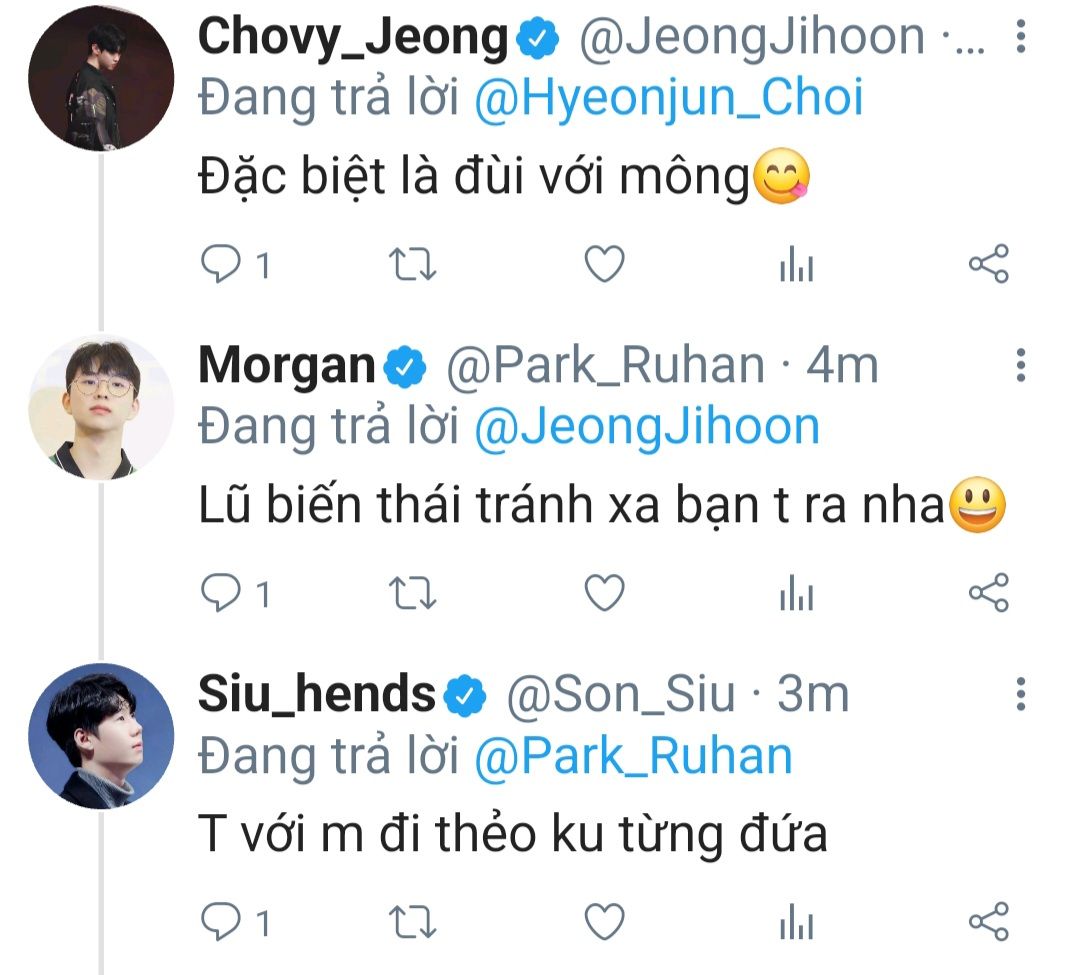The image size is (1080, 975).
Task: View analytics for Chovy_Jeong's tweet
Action: pos(796,267)
